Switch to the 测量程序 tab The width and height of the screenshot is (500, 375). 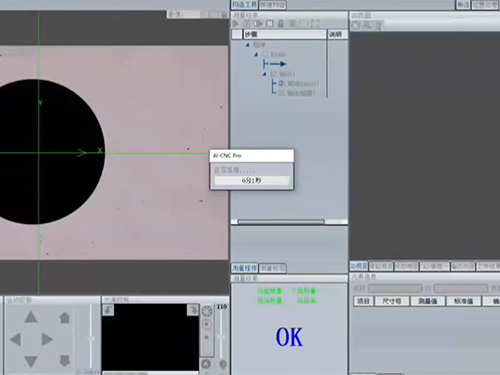(x=245, y=268)
